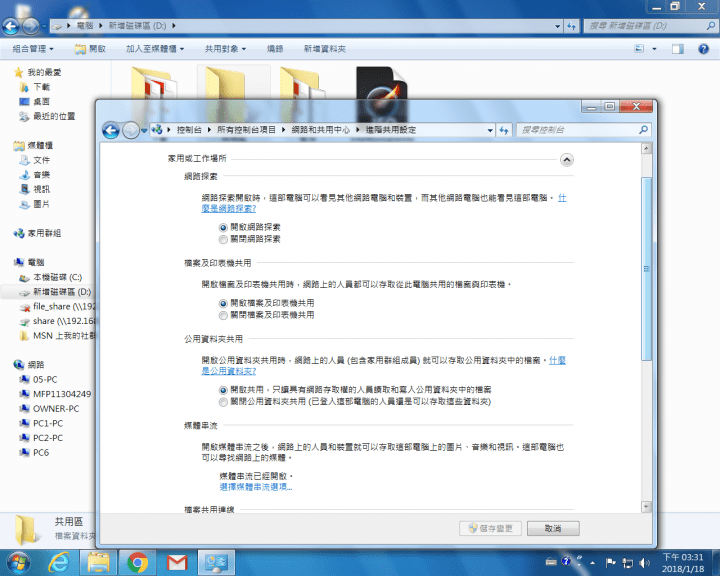Select 關閉公用資料夾共用 radio button
Screen dimensions: 720x576
[223, 402]
